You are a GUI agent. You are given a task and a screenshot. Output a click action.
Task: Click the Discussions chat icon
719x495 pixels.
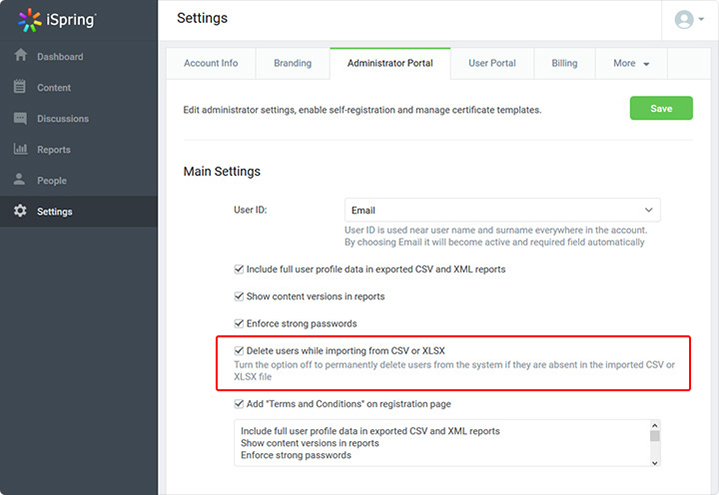click(20, 118)
